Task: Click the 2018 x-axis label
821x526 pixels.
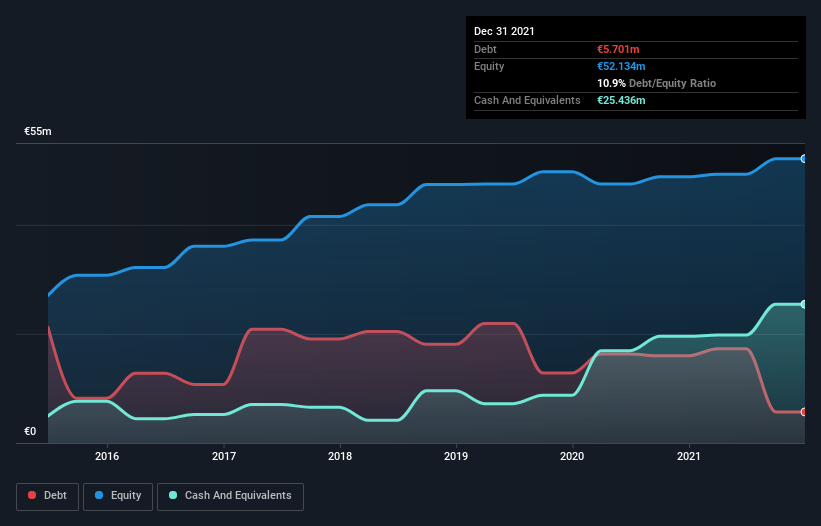Action: click(340, 456)
